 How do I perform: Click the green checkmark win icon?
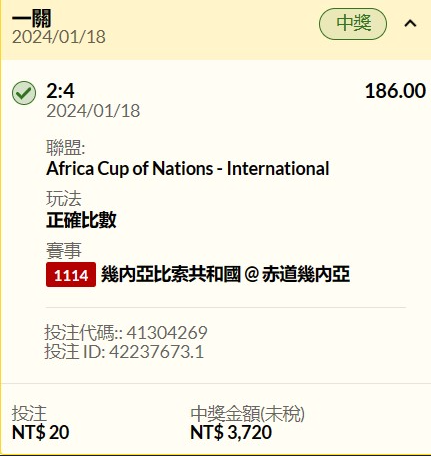[24, 93]
